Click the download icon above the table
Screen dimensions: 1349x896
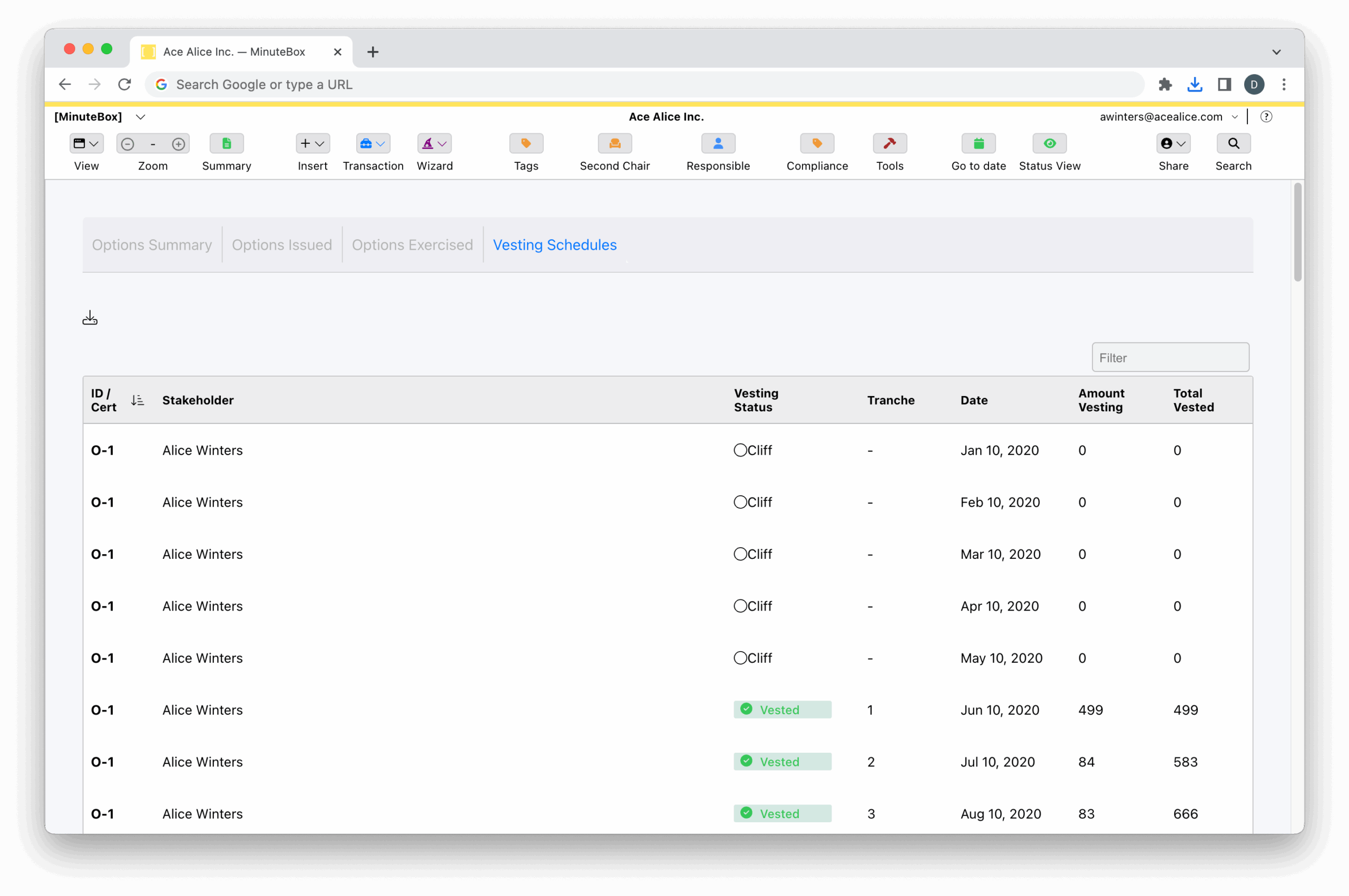90,318
